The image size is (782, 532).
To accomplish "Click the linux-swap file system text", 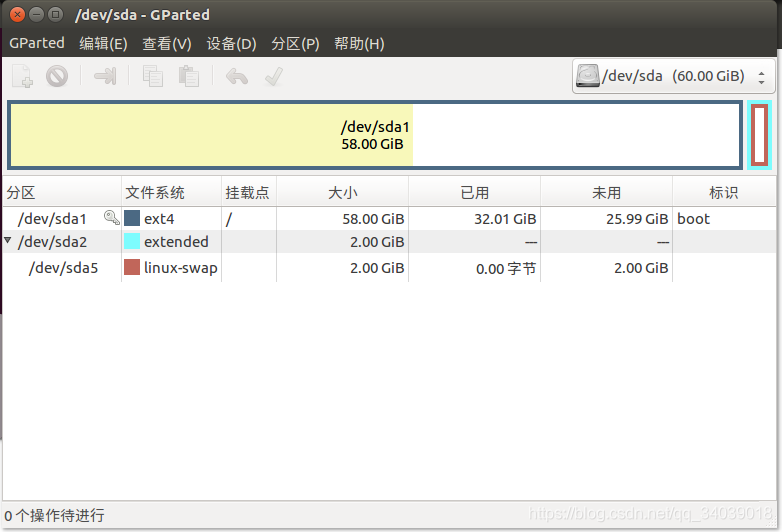I will [x=181, y=268].
